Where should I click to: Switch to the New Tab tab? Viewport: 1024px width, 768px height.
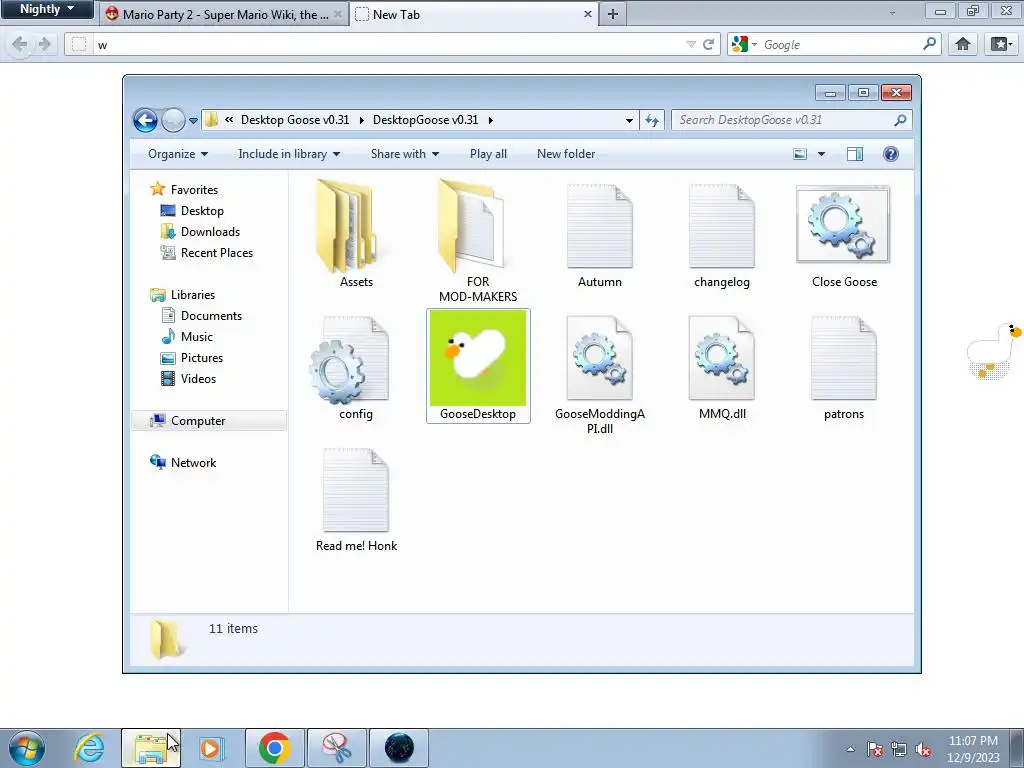tap(474, 14)
